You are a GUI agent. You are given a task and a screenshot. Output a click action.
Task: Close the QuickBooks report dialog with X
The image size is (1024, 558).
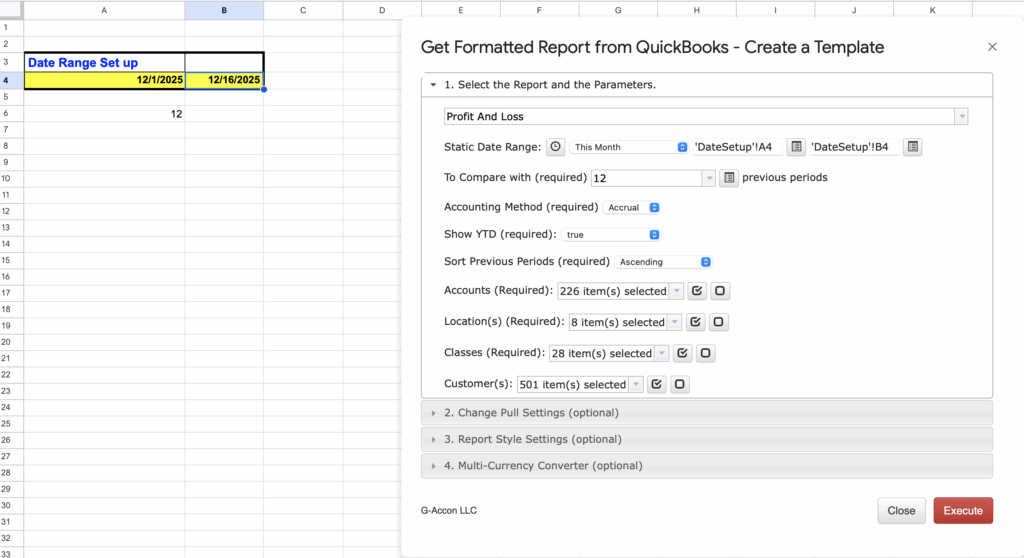pos(992,47)
